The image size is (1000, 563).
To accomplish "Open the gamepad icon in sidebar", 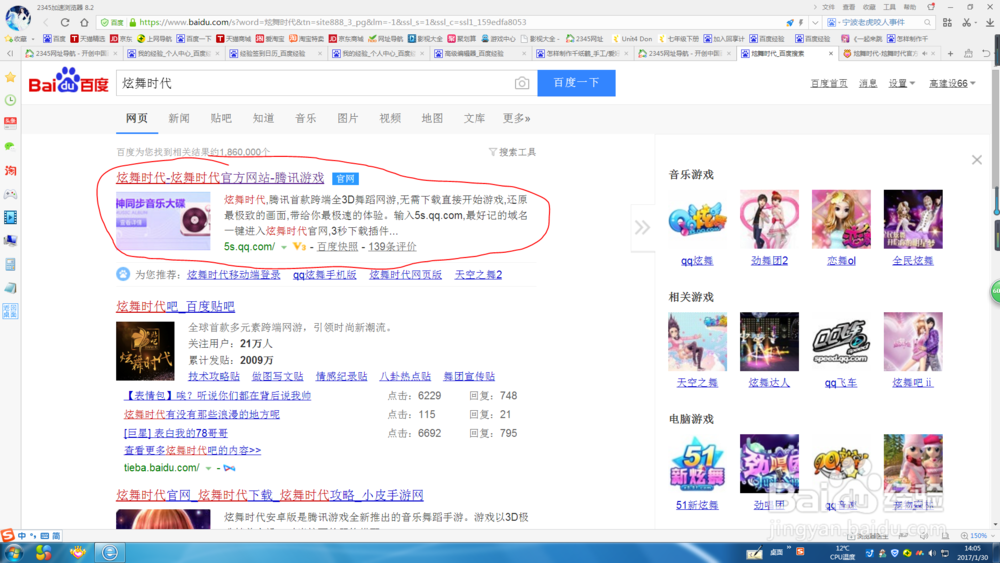I will (10, 194).
